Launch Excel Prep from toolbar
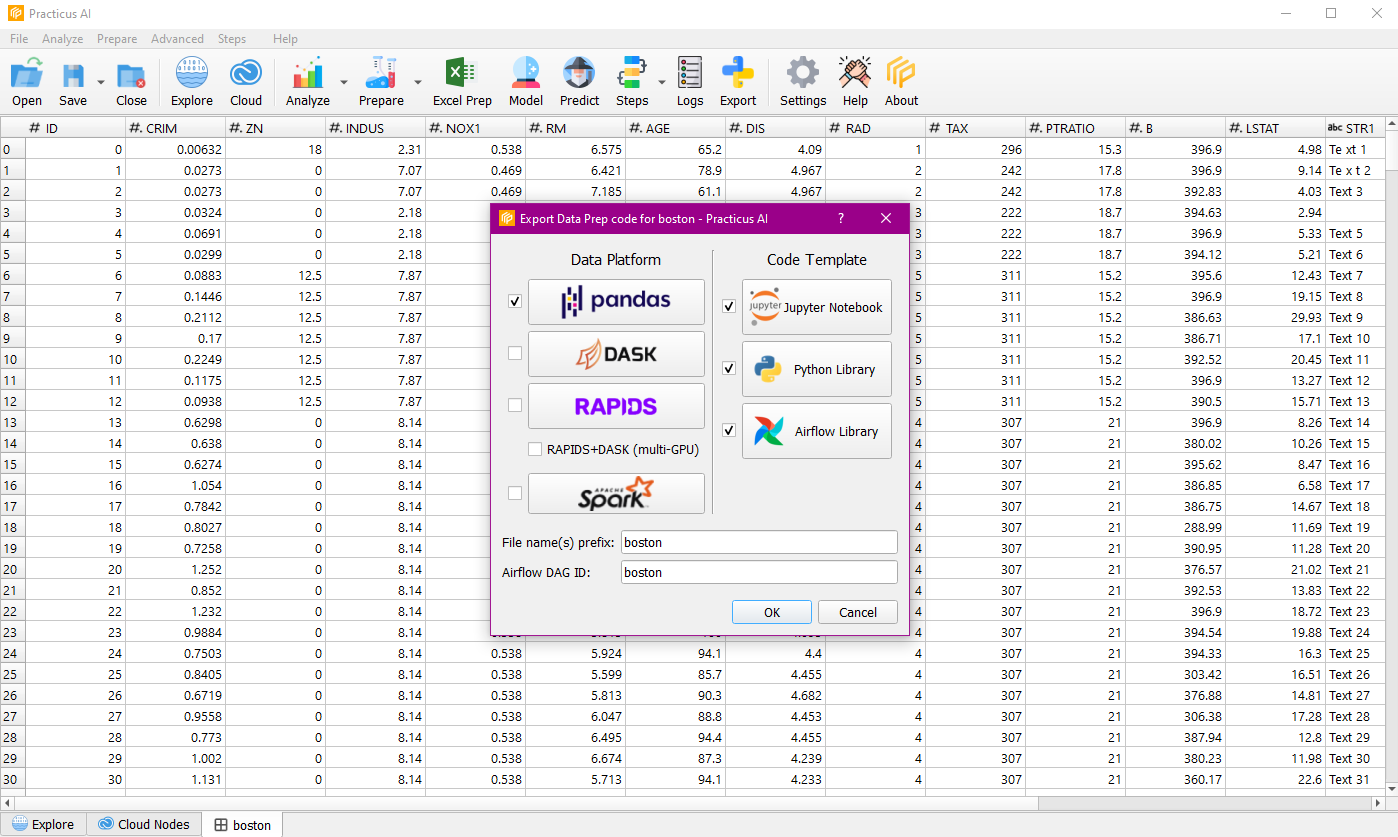This screenshot has height=837, width=1398. point(462,82)
